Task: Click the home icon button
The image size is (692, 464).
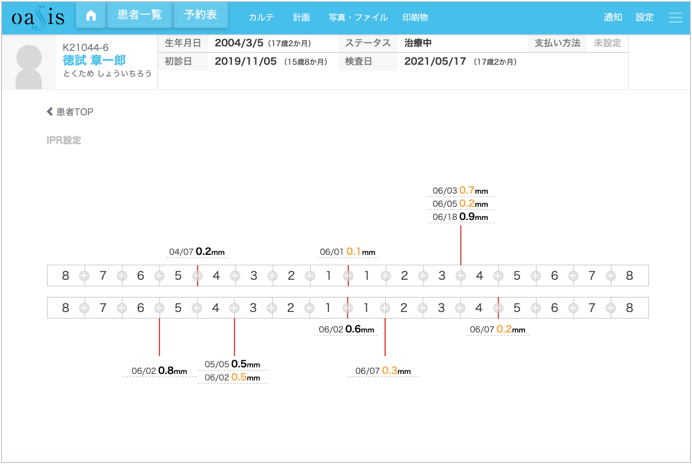Action: [x=91, y=16]
